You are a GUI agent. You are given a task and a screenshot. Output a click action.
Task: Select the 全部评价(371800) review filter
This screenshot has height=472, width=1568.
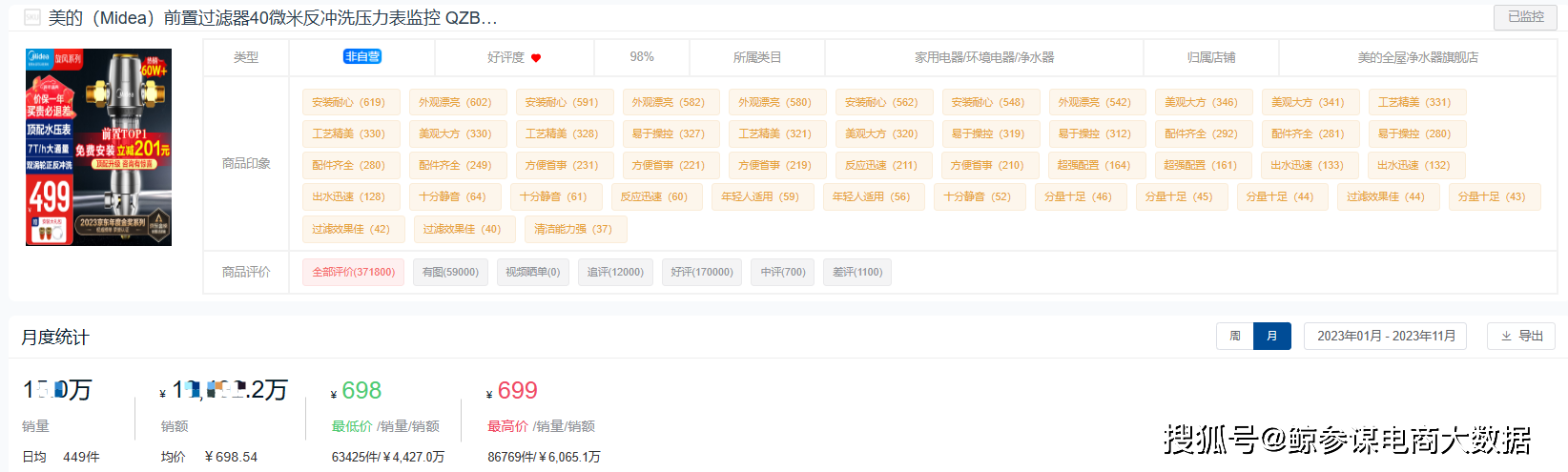(x=353, y=272)
